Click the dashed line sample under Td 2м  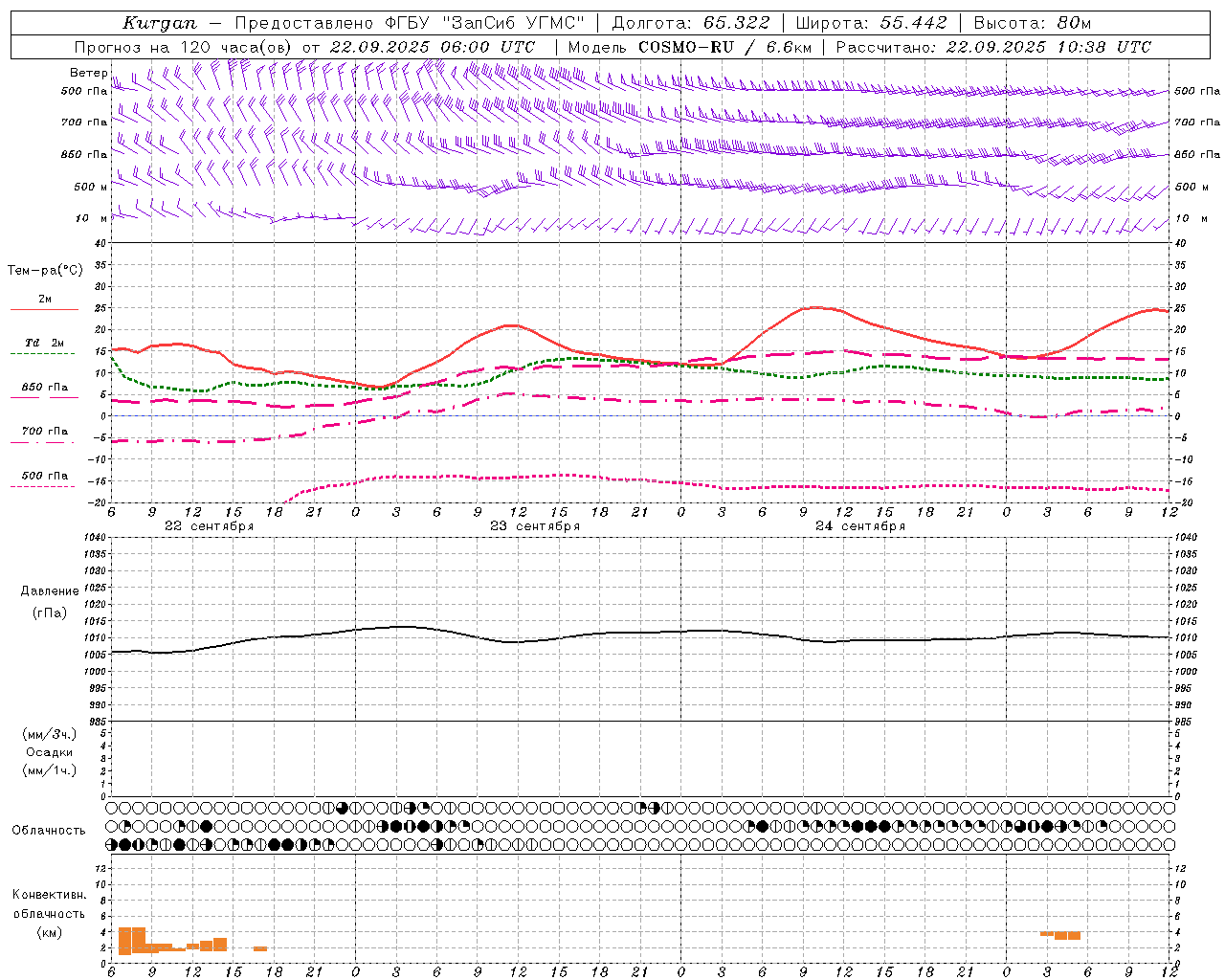pos(42,354)
